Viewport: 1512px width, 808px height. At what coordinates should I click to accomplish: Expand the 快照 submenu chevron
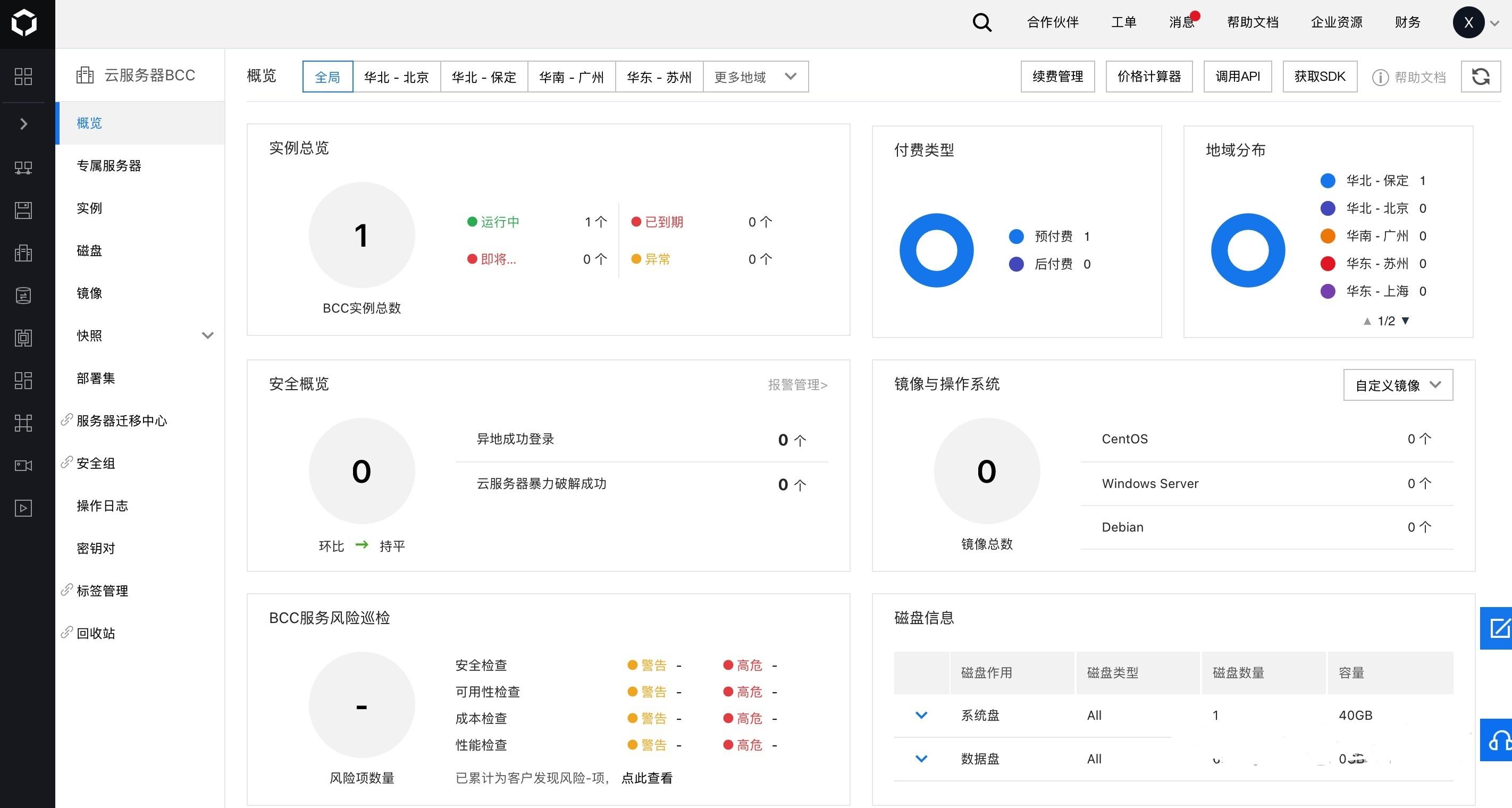coord(208,335)
